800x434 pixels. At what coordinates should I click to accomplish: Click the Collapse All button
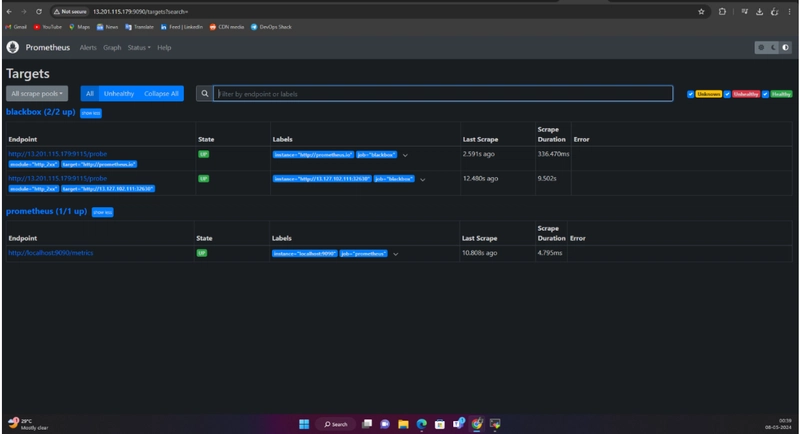(161, 93)
